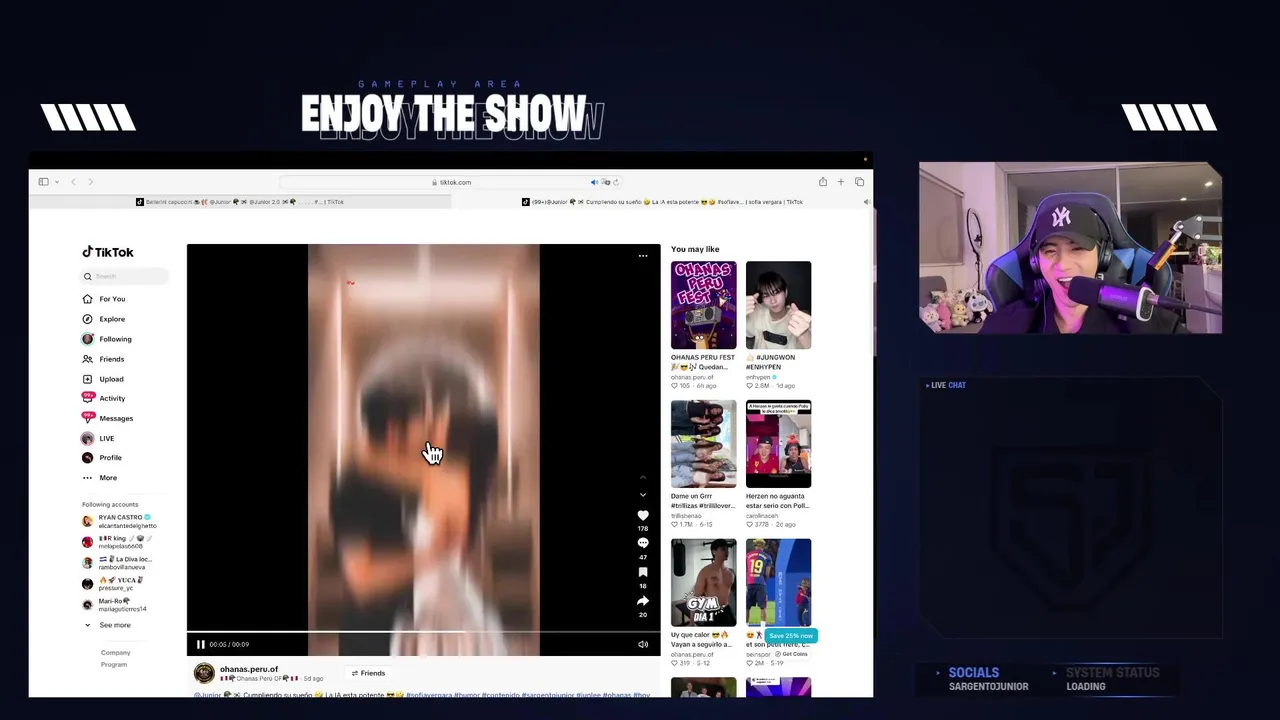This screenshot has height=720, width=1280.
Task: Click the TikTok search field
Action: coord(125,276)
